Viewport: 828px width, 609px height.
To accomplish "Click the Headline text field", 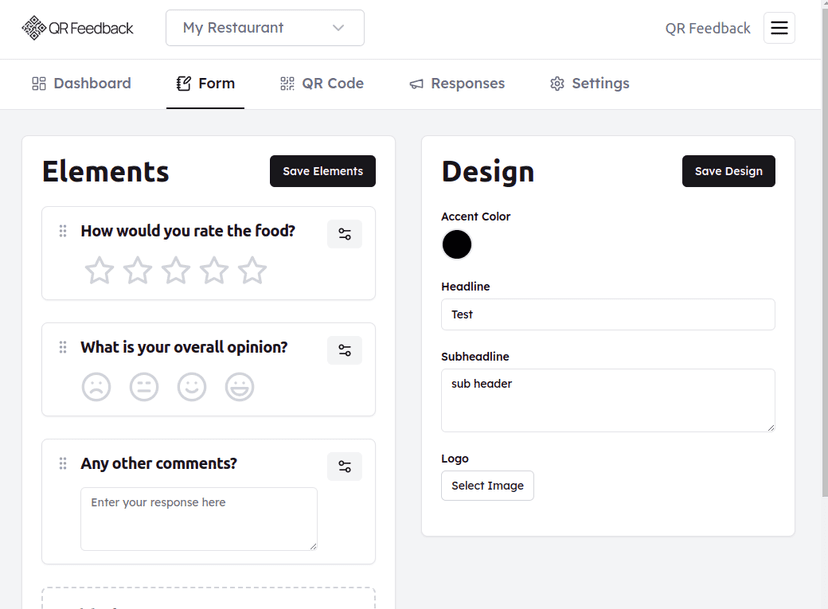I will coord(608,314).
